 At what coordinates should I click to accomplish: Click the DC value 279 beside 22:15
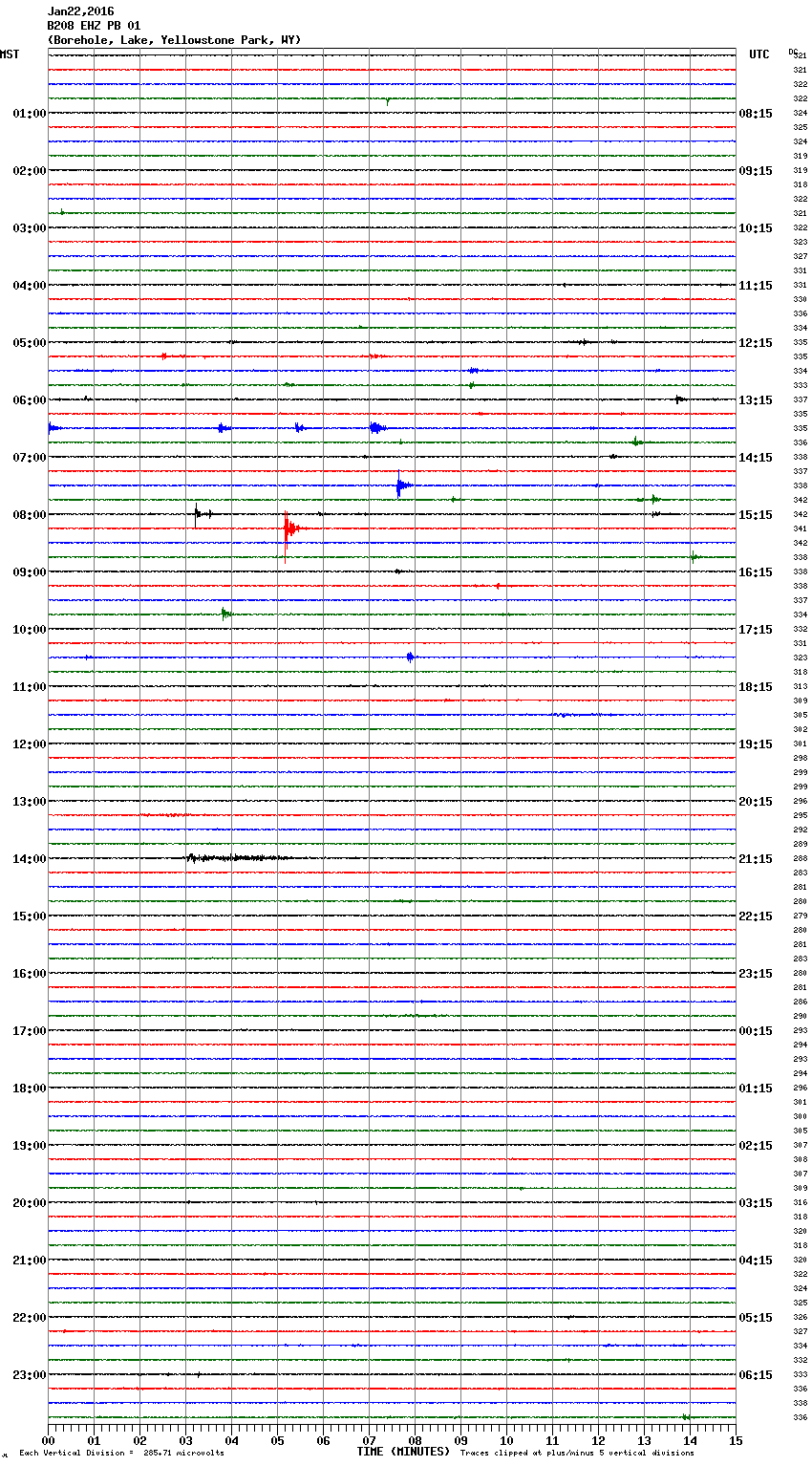[801, 916]
